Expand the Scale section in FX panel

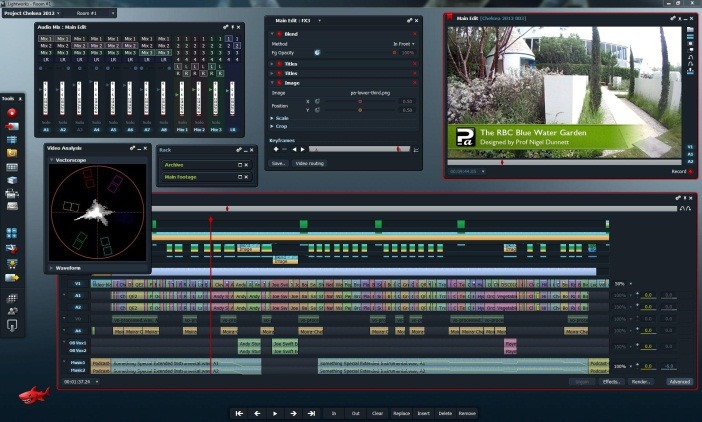272,118
